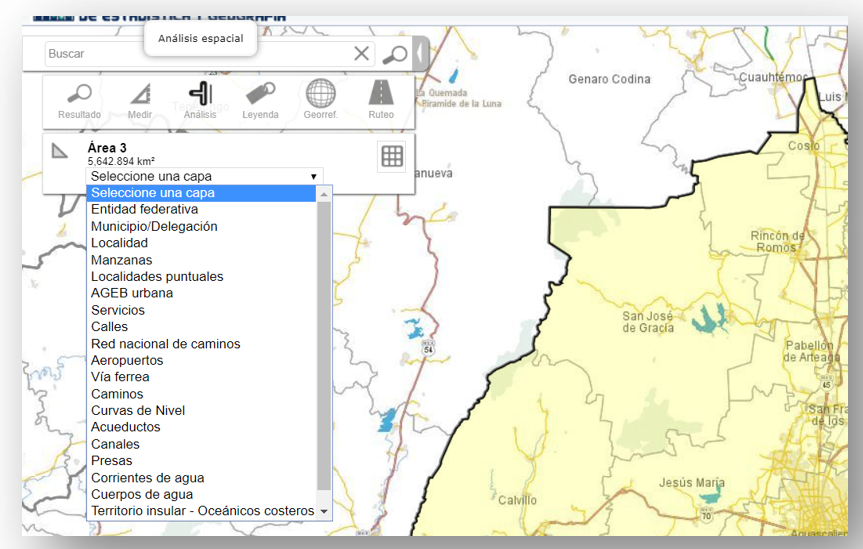Screen dimensions: 863x549
Task: Expand the 'Seleccione una capa' dropdown
Action: tap(204, 176)
